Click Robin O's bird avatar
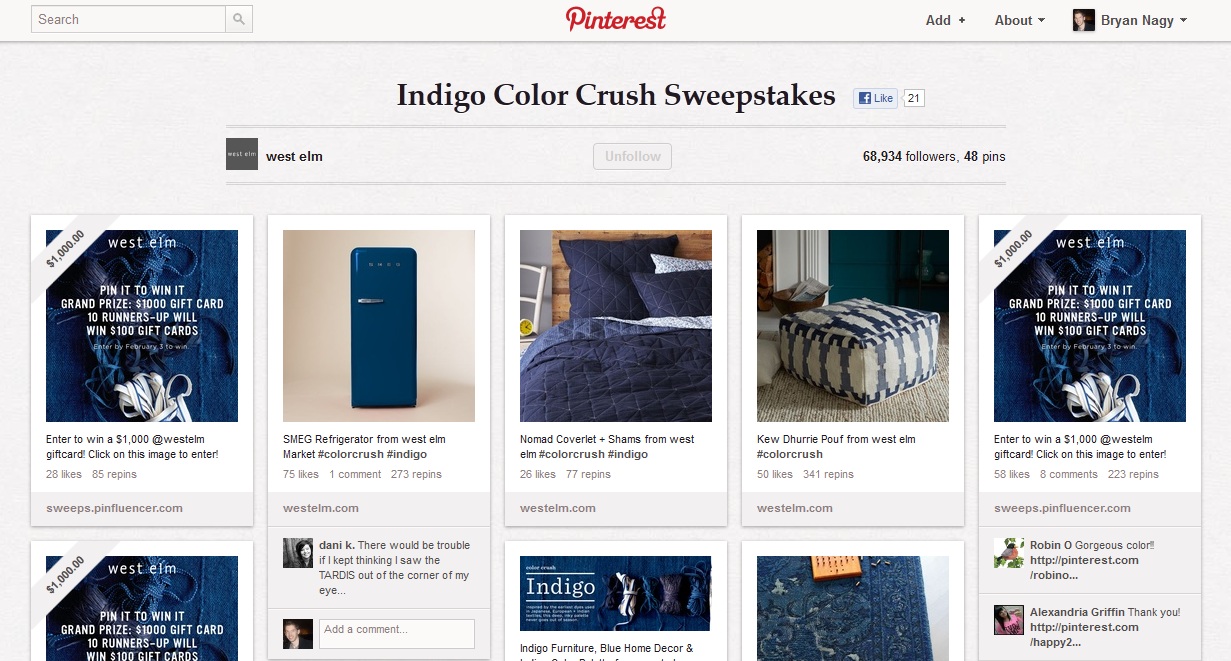The width and height of the screenshot is (1231, 661). pyautogui.click(x=1008, y=553)
